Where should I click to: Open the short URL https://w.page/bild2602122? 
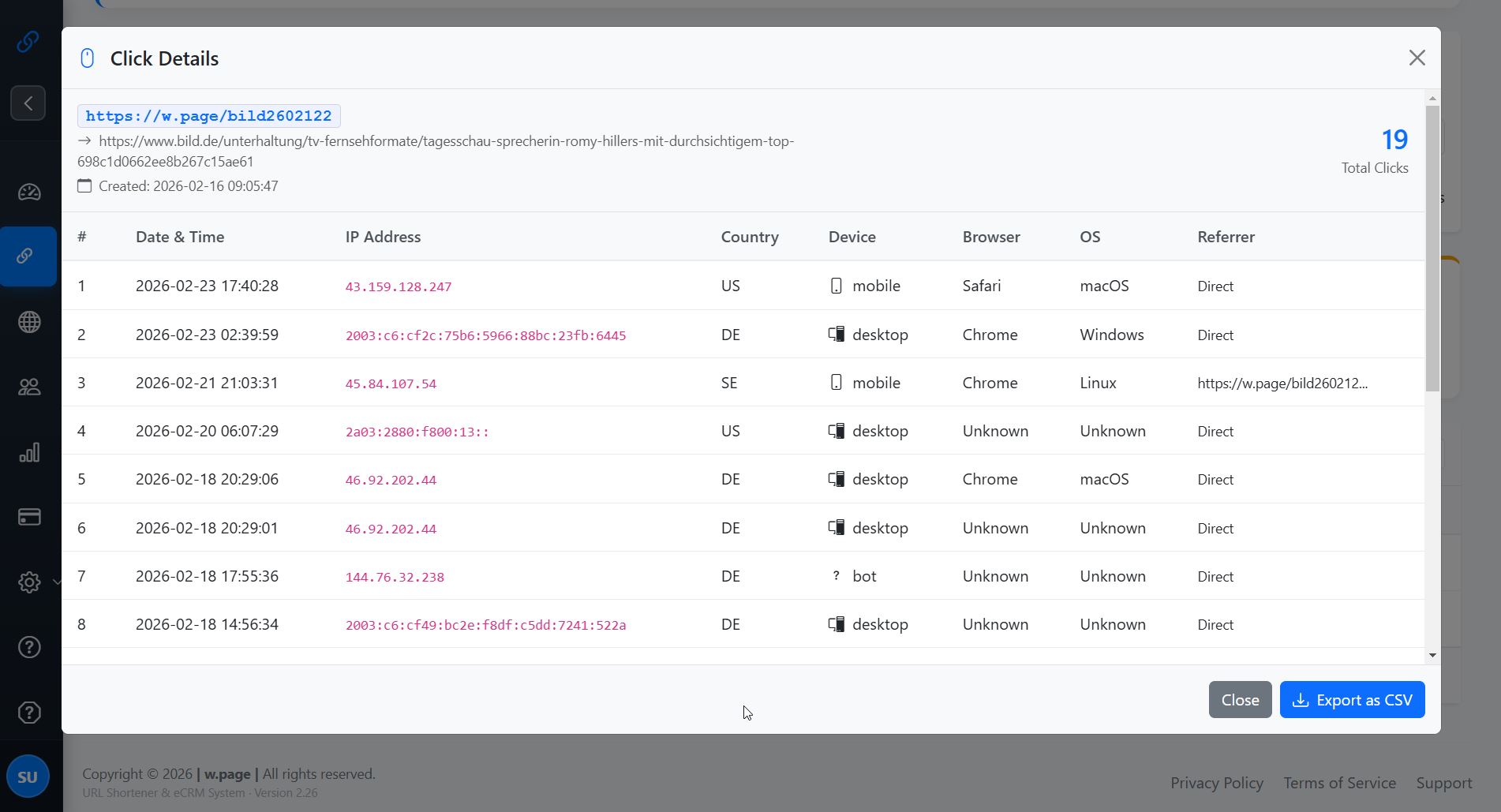tap(209, 116)
